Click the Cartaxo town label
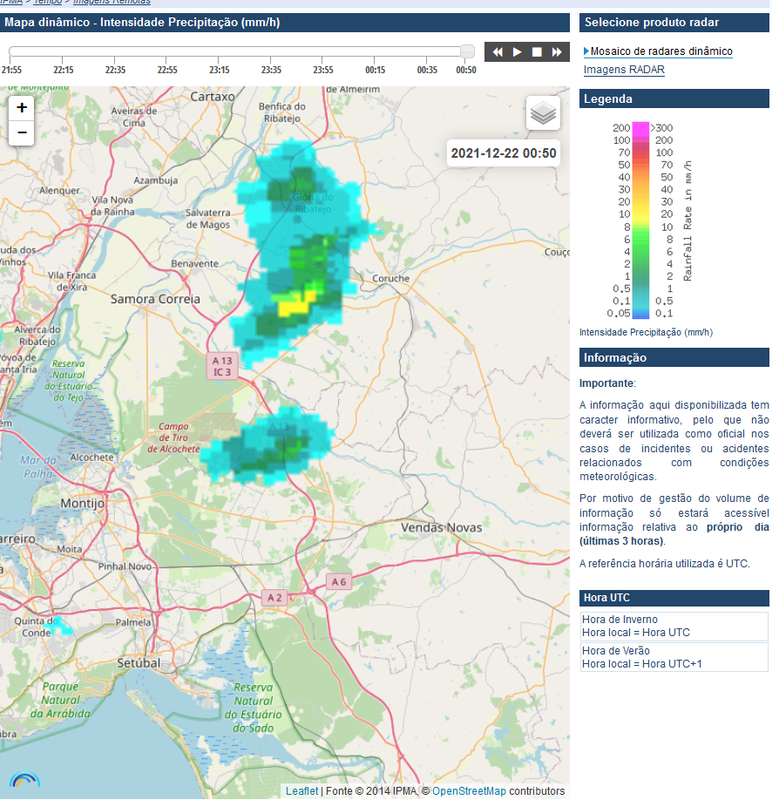Image resolution: width=772 pixels, height=800 pixels. [212, 96]
